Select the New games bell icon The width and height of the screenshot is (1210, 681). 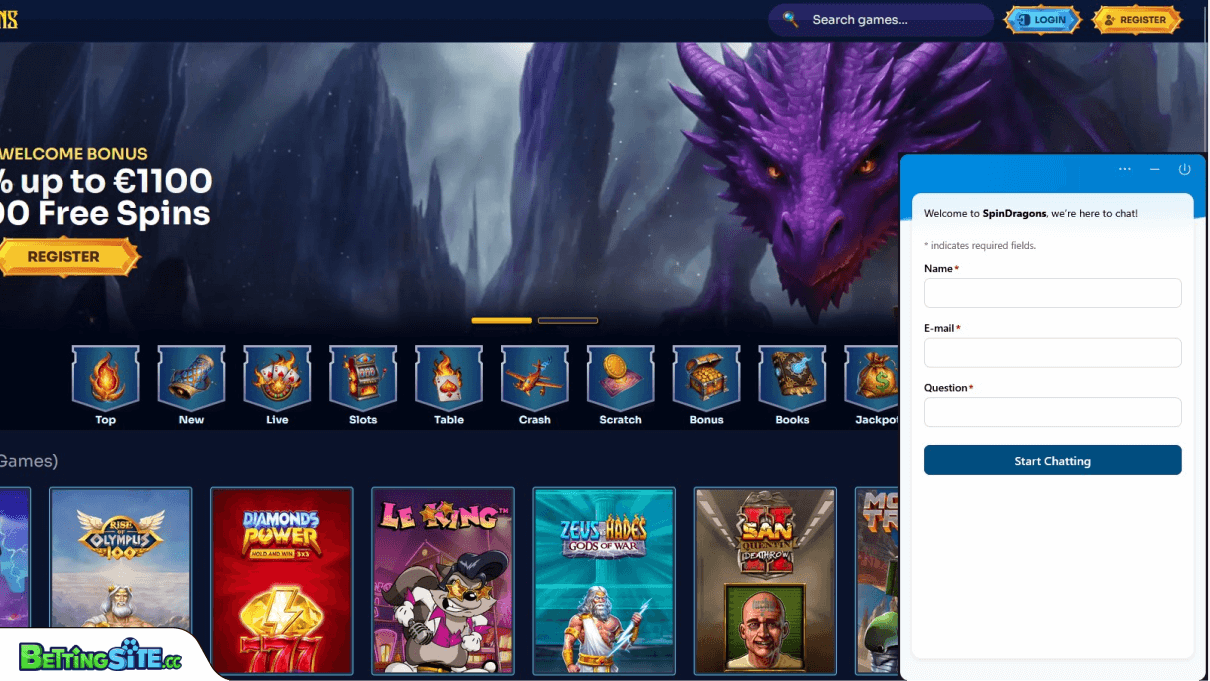click(x=191, y=378)
